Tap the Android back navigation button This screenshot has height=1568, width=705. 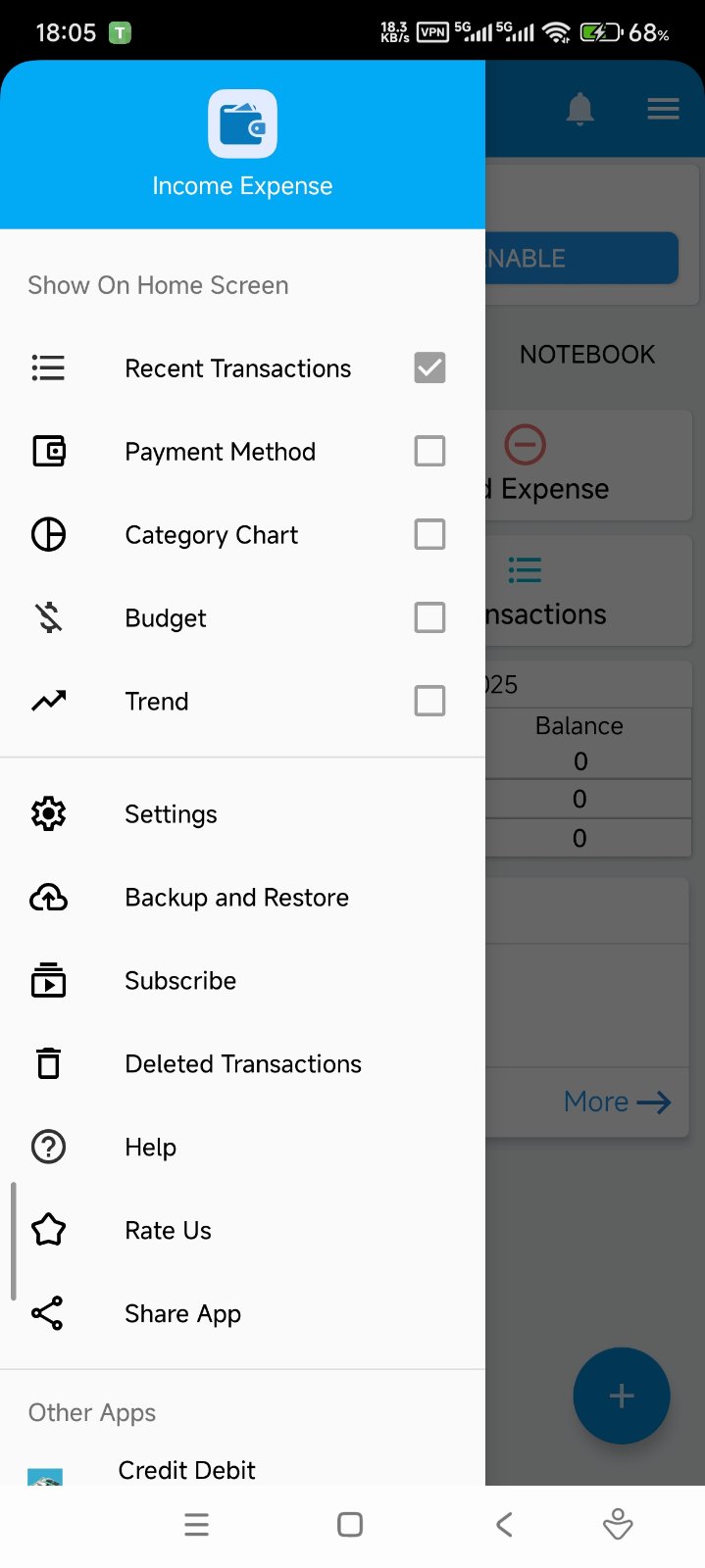pyautogui.click(x=504, y=1524)
